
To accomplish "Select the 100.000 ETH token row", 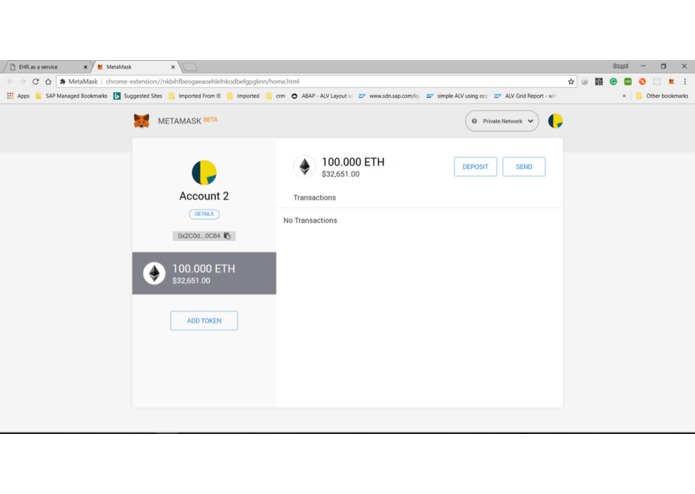I will (x=204, y=273).
